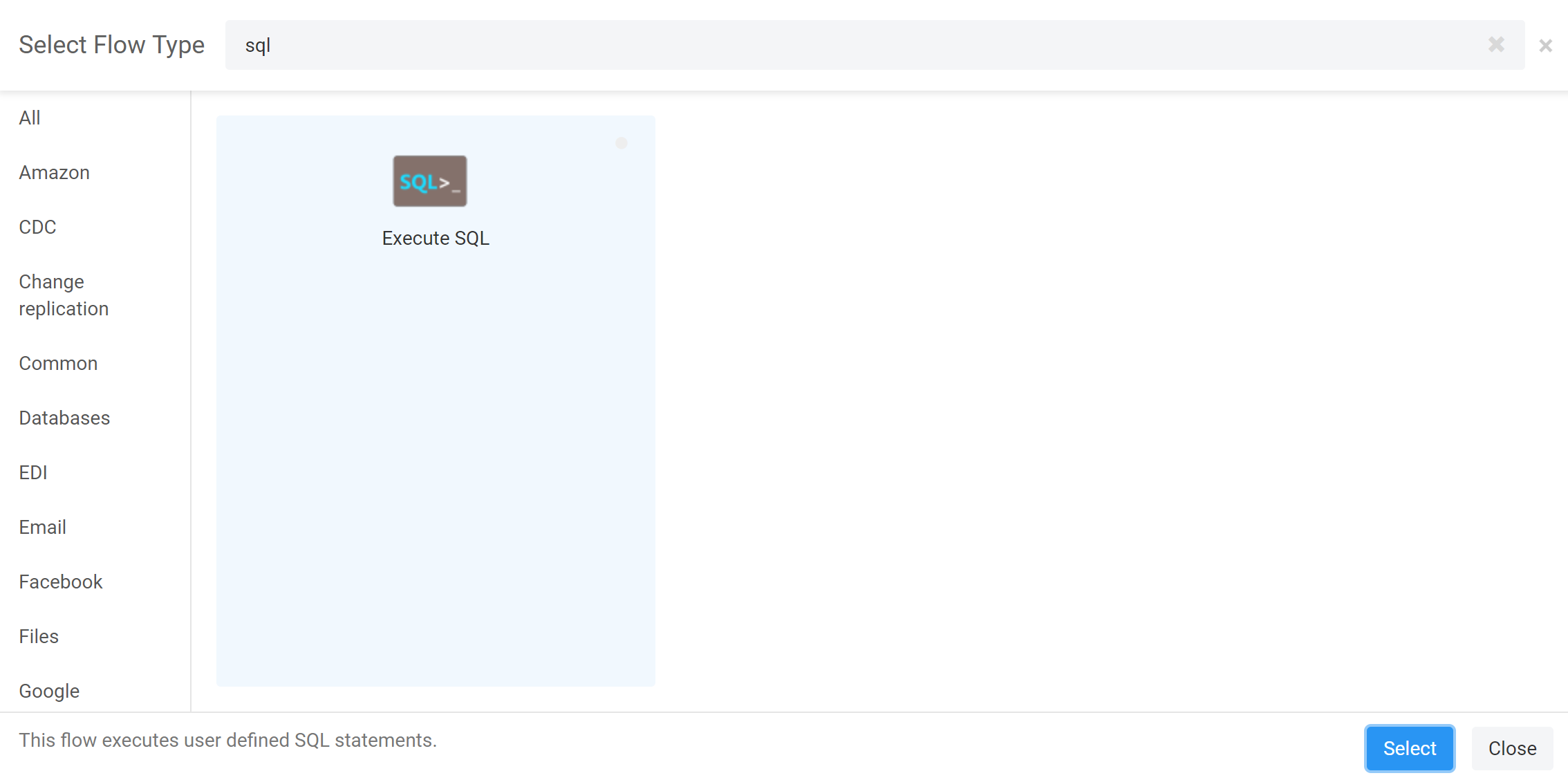Select Change replication category

pyautogui.click(x=64, y=295)
